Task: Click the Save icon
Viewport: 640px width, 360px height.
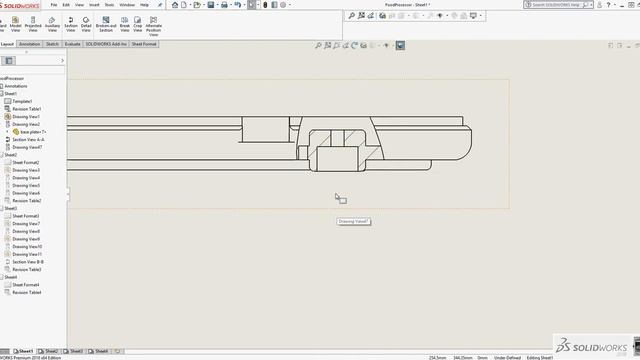Action: (211, 5)
